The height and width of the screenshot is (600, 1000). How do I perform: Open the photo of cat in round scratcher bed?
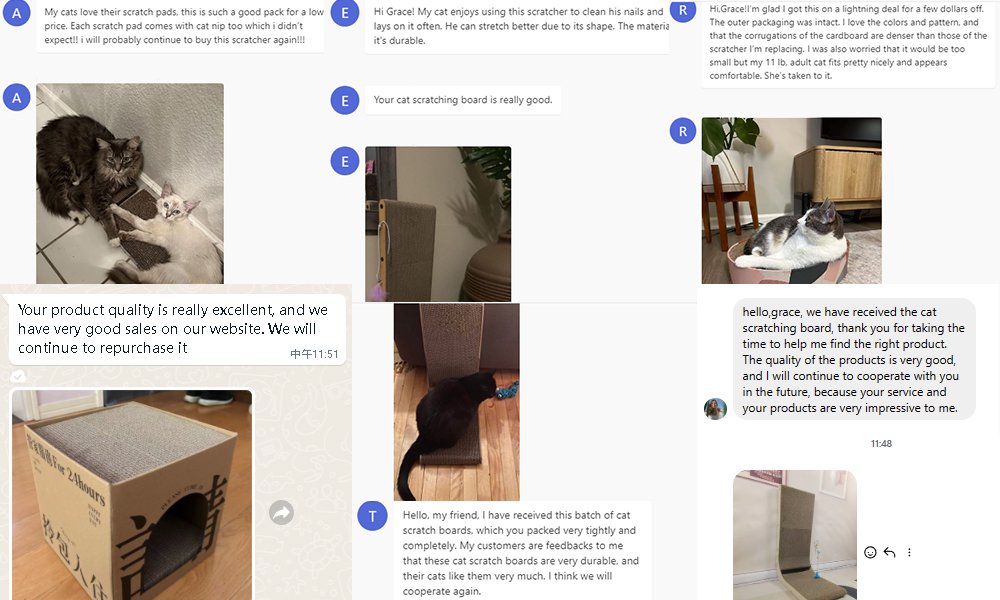[x=791, y=200]
